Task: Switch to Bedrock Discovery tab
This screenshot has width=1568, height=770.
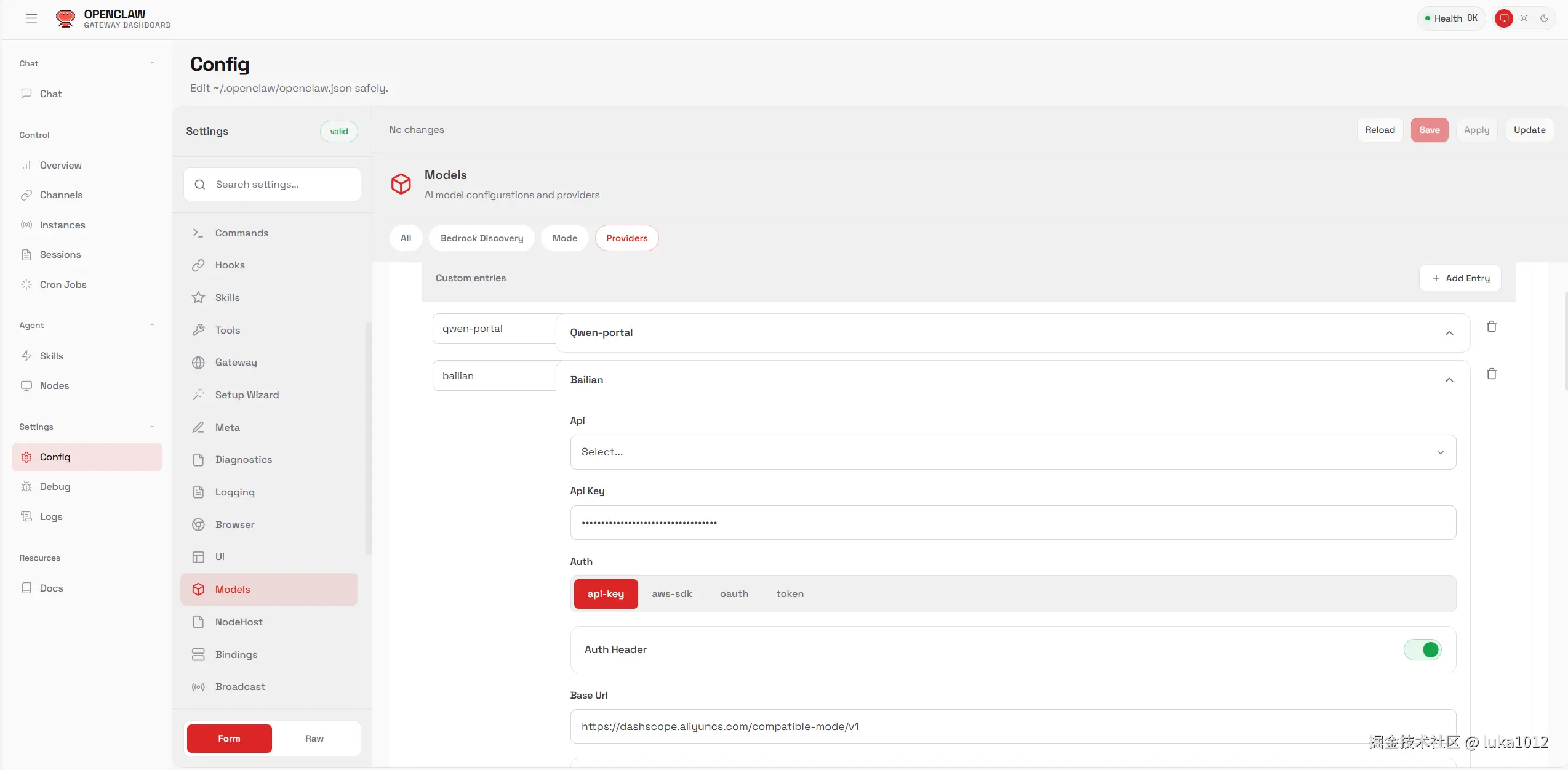Action: click(481, 238)
